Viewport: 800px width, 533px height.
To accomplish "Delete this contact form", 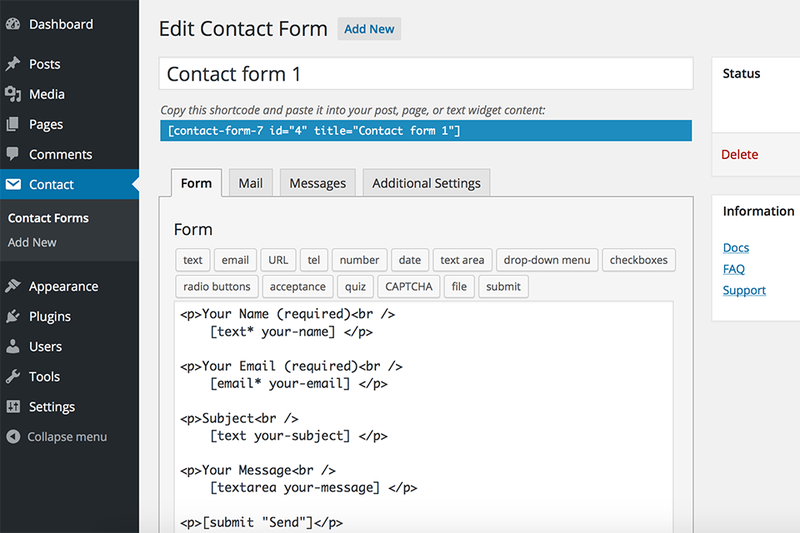I will [x=739, y=155].
